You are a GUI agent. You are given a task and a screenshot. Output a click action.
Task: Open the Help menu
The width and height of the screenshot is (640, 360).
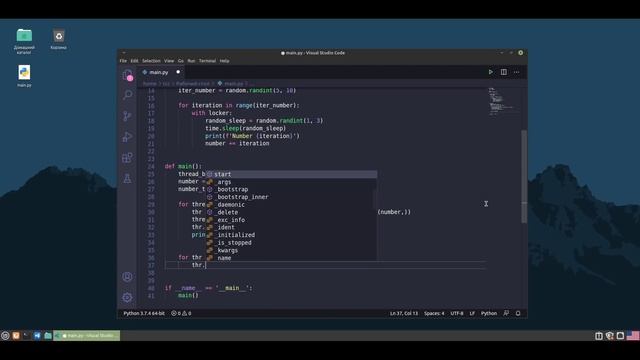point(224,61)
